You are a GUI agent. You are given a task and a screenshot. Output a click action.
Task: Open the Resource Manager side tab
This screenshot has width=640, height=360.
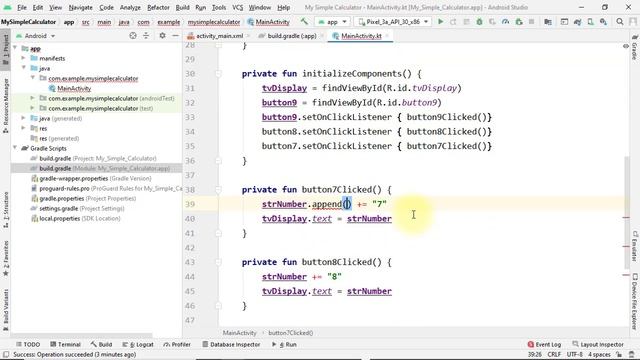pyautogui.click(x=5, y=106)
